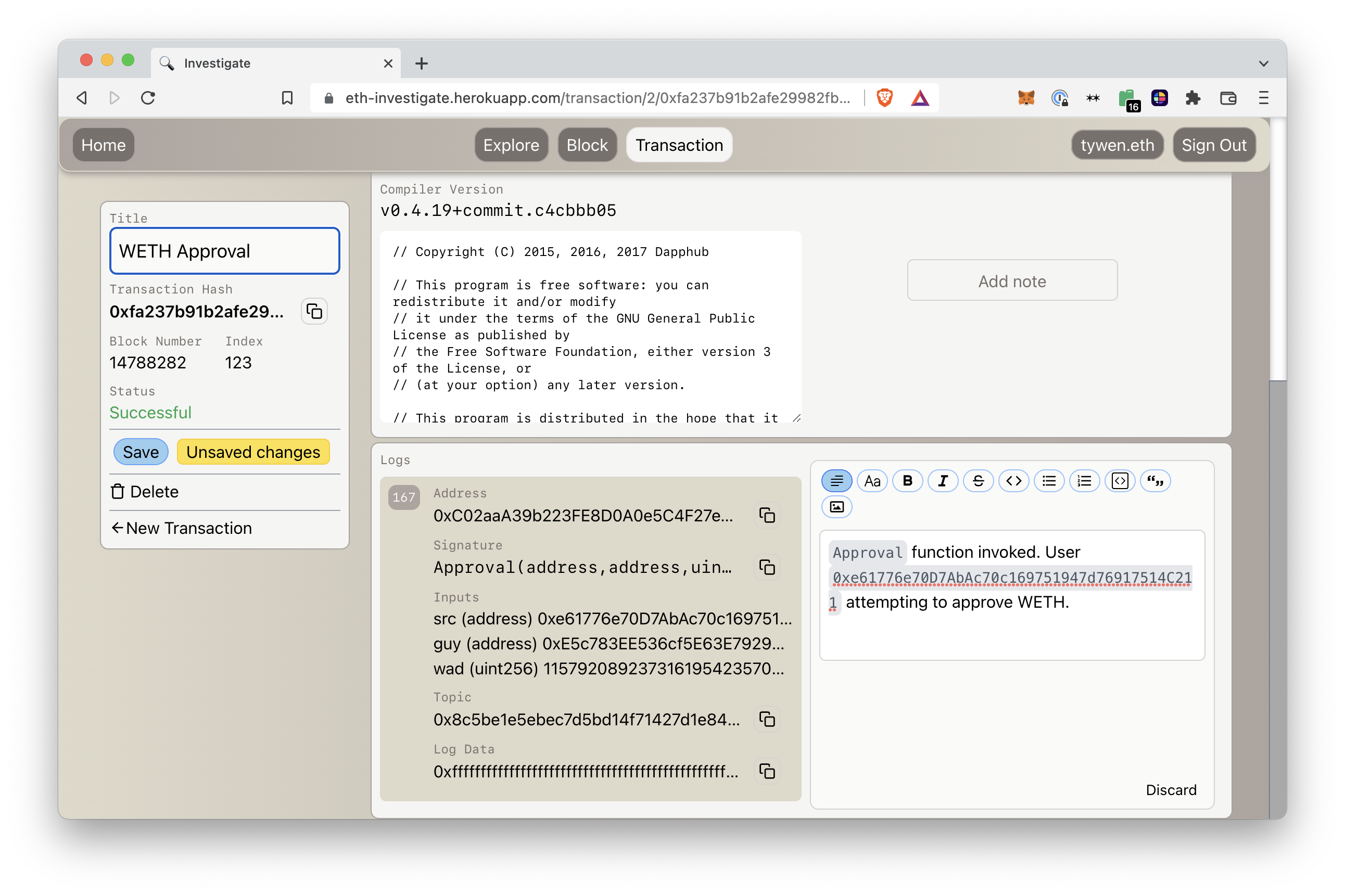The image size is (1345, 896).
Task: Open the tywen.eth account
Action: [x=1117, y=145]
